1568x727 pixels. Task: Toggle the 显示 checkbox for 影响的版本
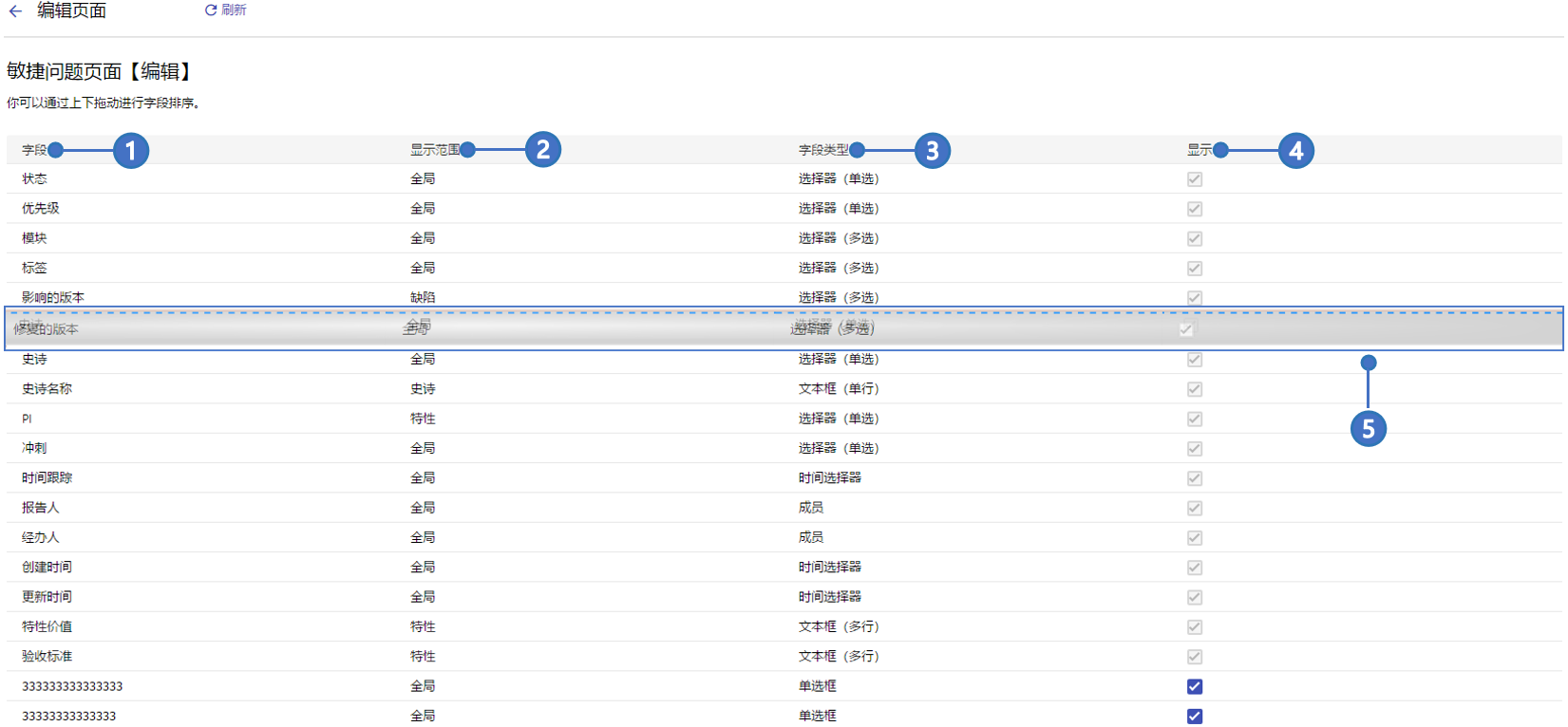tap(1195, 298)
